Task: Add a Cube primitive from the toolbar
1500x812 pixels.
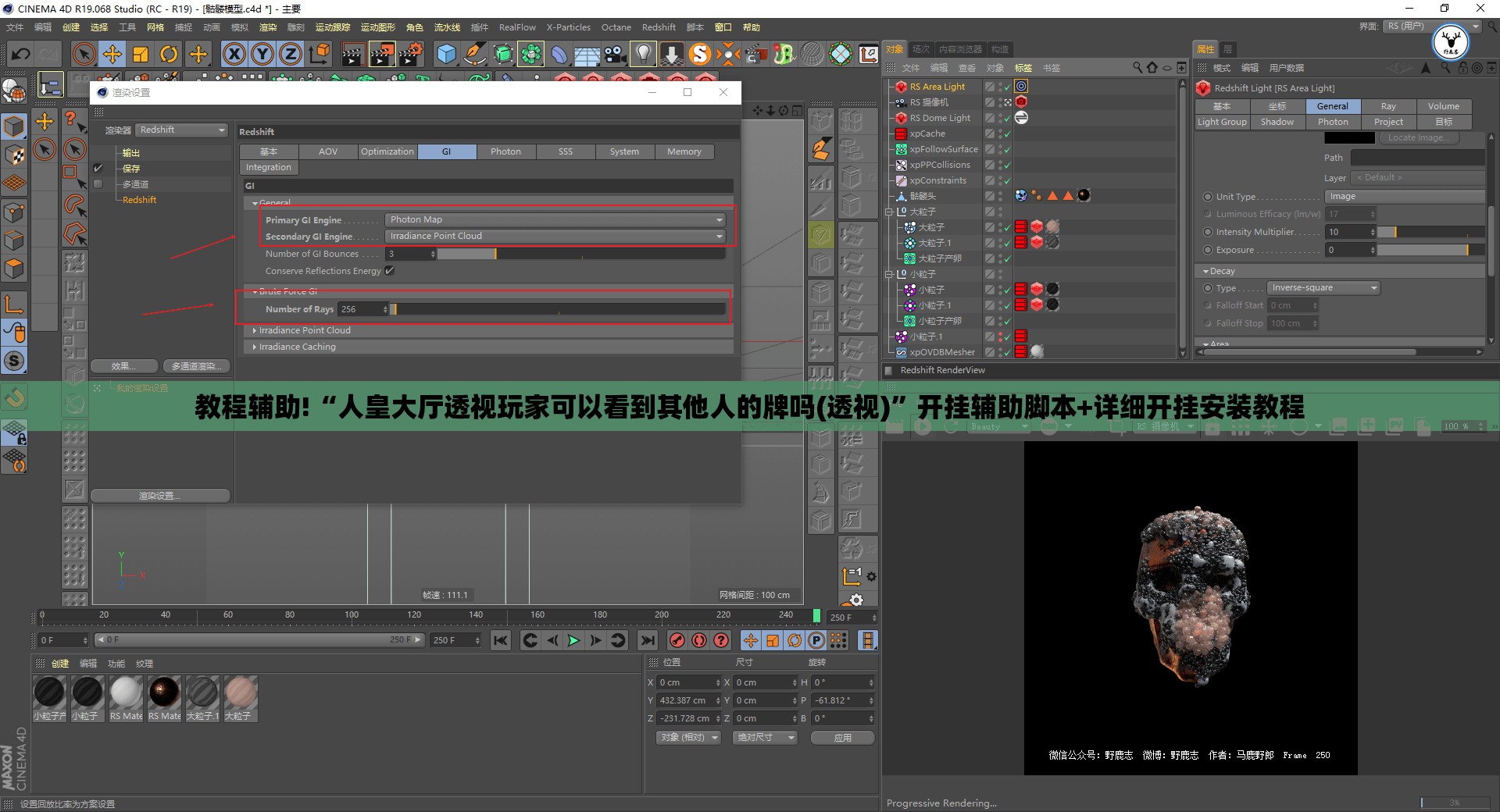Action: (446, 54)
